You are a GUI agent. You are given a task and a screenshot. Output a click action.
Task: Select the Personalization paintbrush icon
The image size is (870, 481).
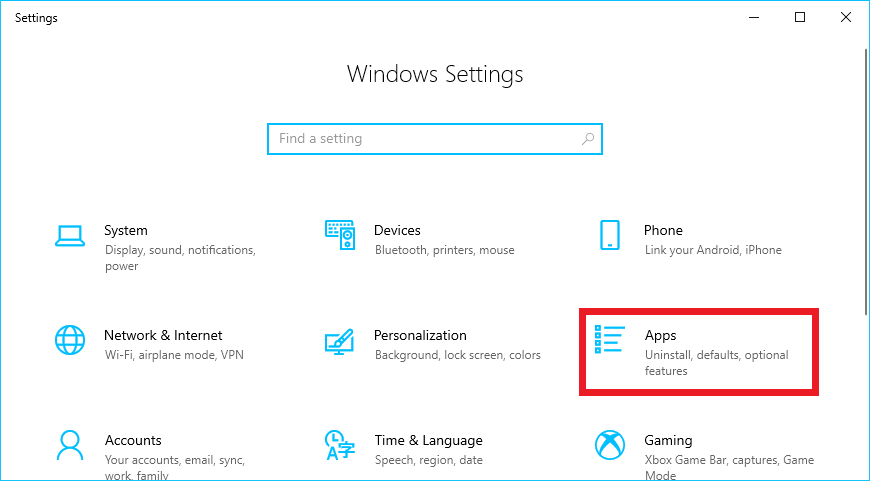(340, 341)
